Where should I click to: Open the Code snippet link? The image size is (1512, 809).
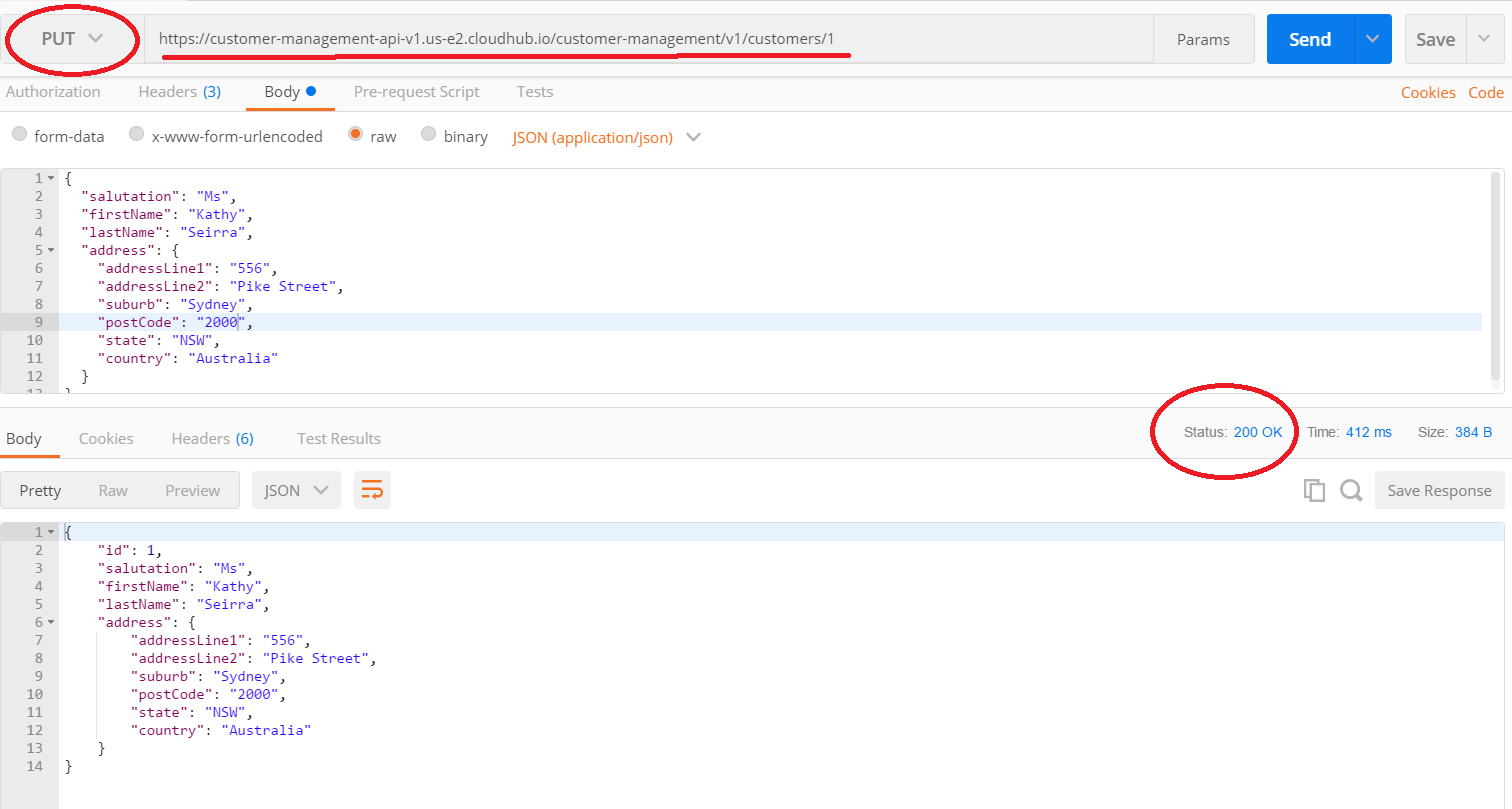click(x=1486, y=92)
